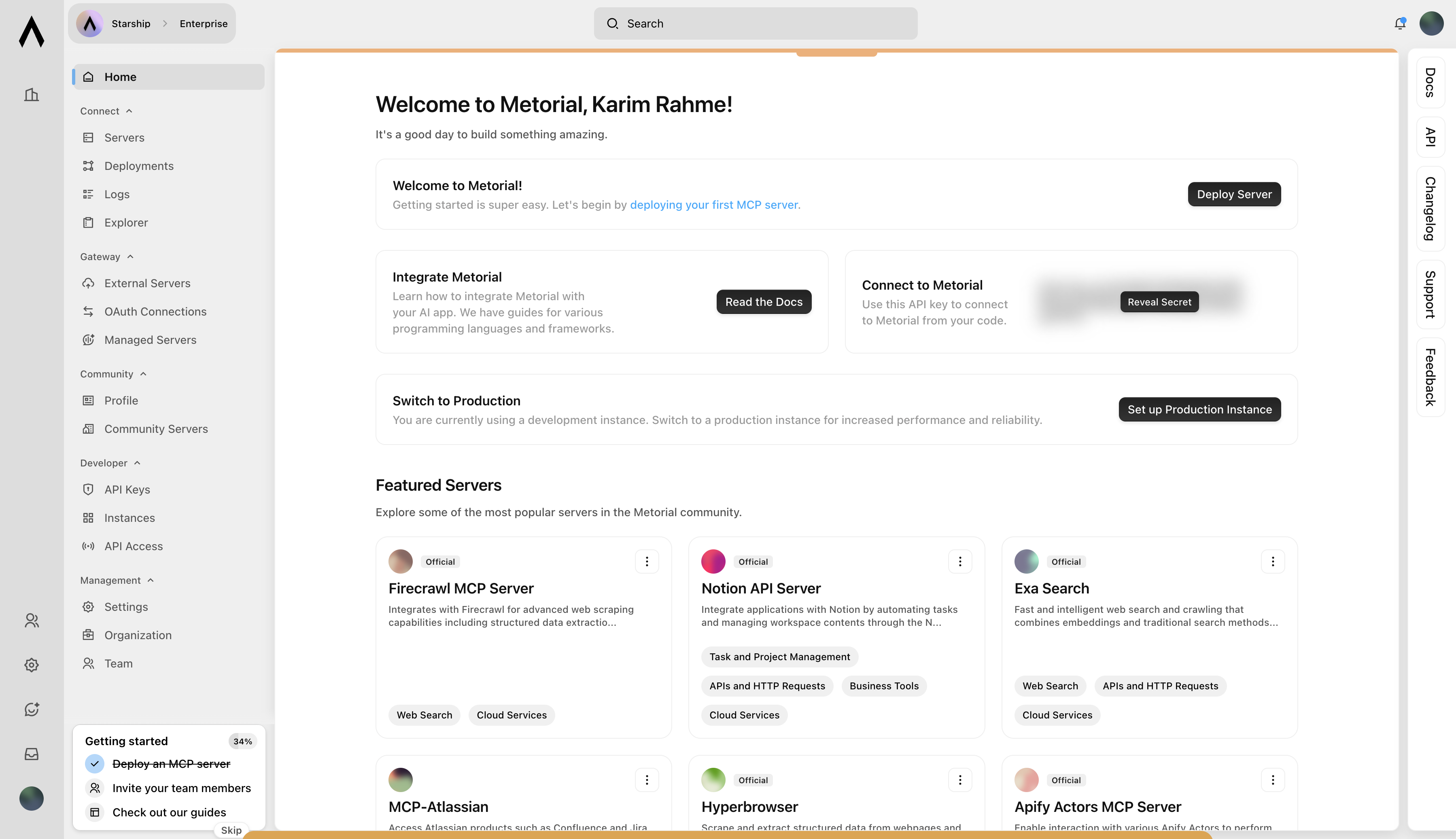Open your profile avatar in the top right
Viewport: 1456px width, 839px height.
[1432, 23]
